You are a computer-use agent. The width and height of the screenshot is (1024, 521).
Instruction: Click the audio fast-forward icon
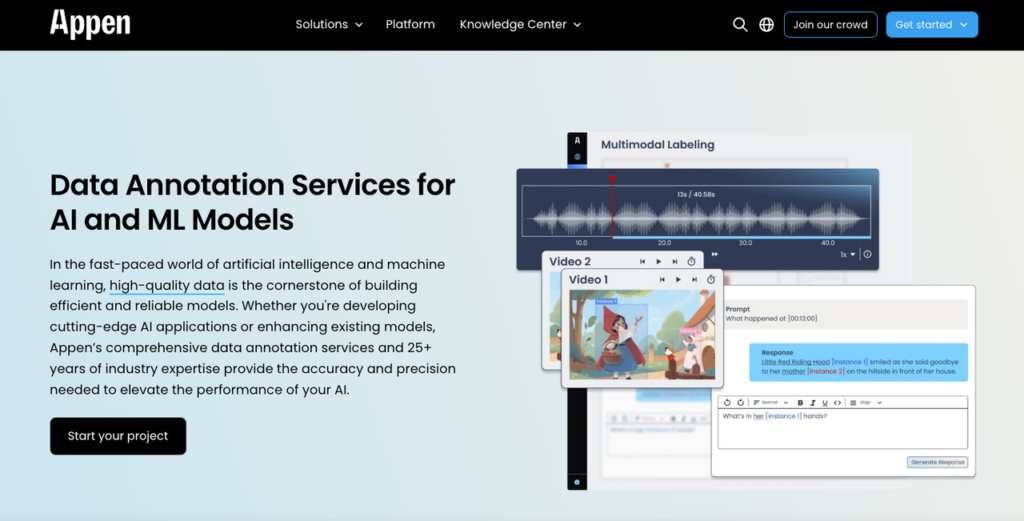(x=715, y=254)
